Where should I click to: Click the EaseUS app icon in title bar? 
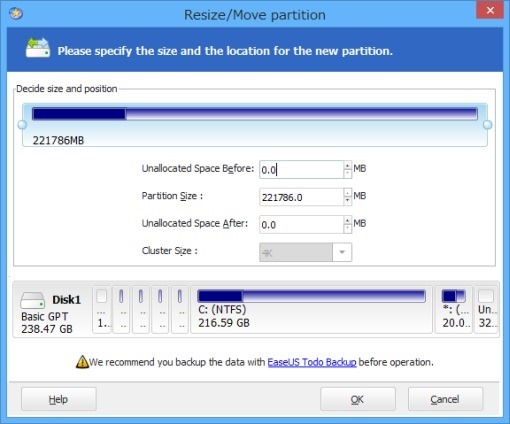coord(16,14)
